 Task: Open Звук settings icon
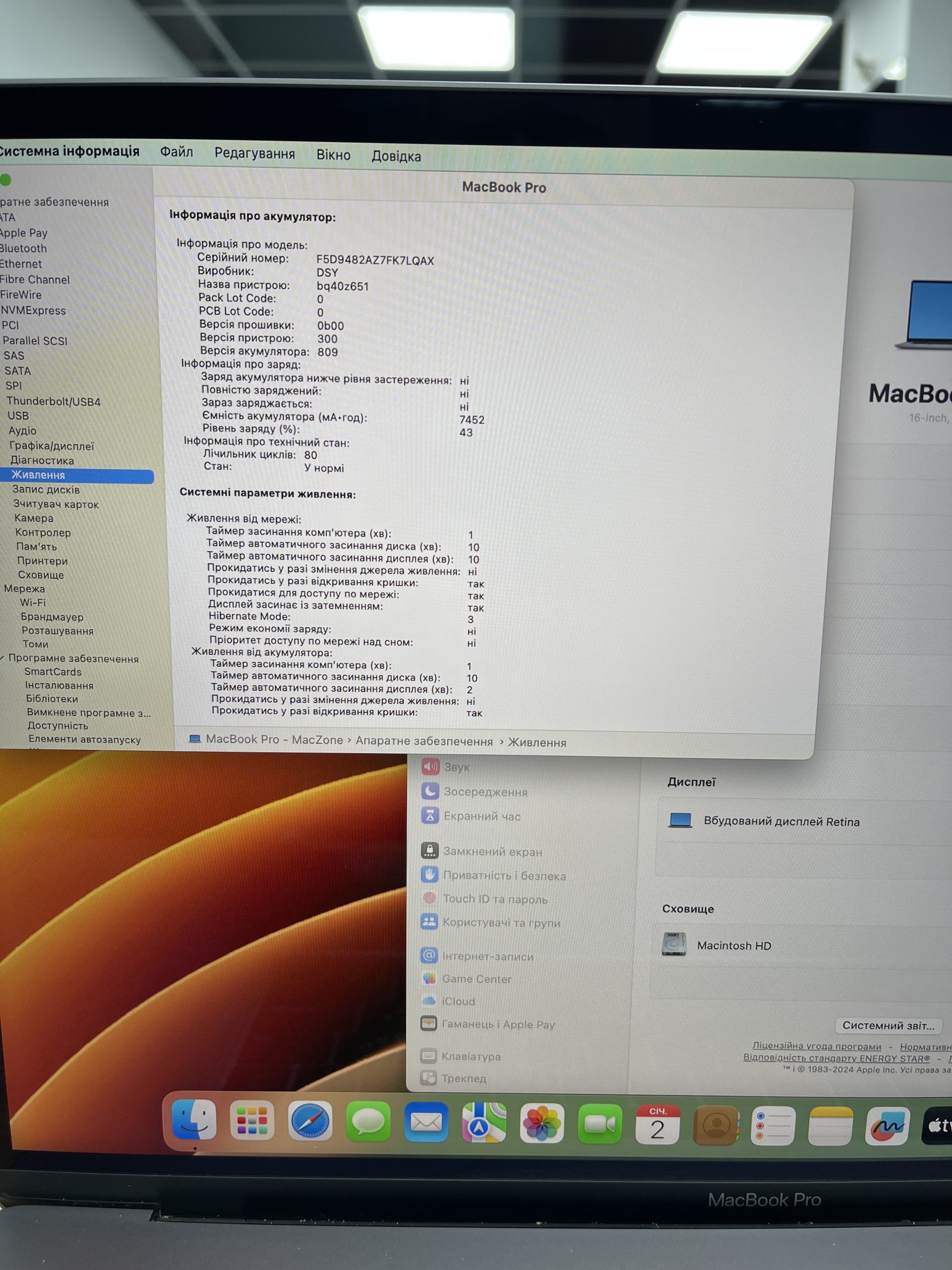tap(430, 766)
